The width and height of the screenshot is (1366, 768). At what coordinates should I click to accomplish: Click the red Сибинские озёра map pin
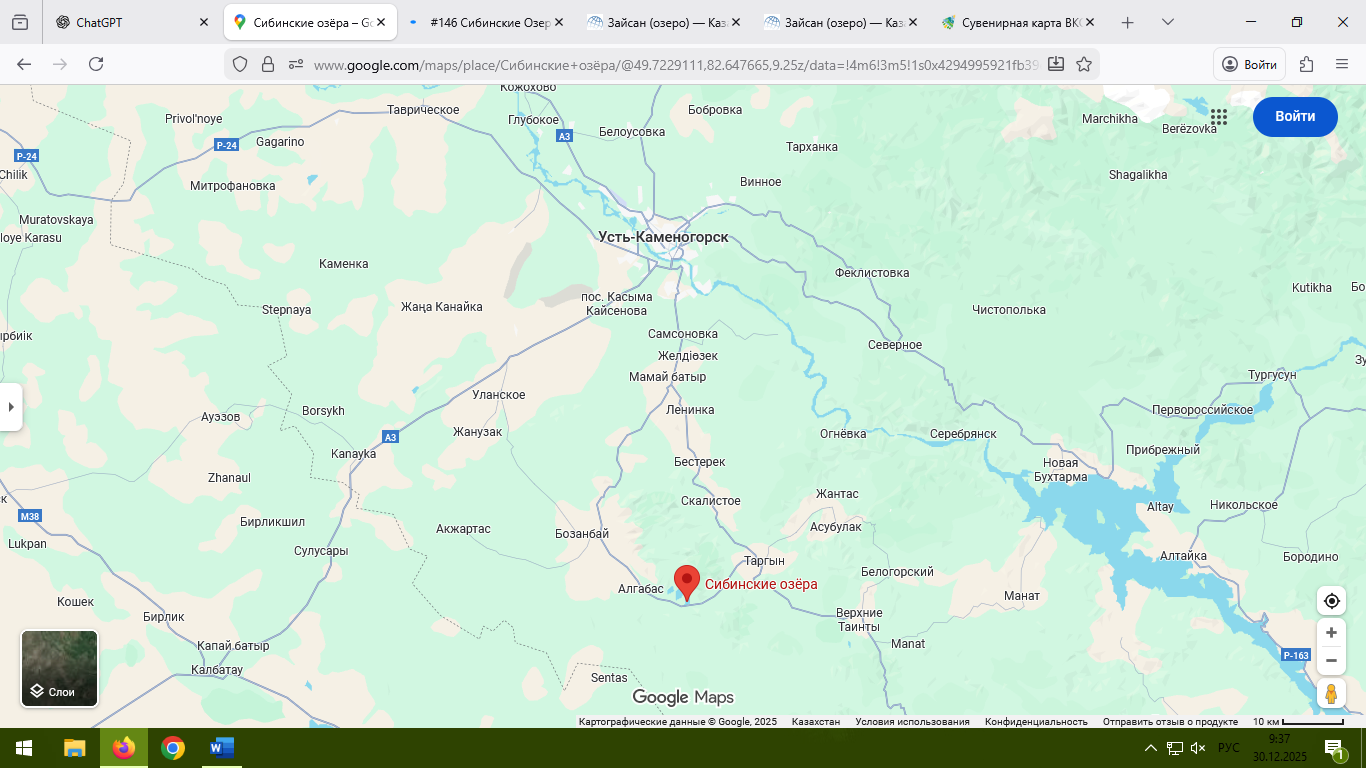point(686,581)
